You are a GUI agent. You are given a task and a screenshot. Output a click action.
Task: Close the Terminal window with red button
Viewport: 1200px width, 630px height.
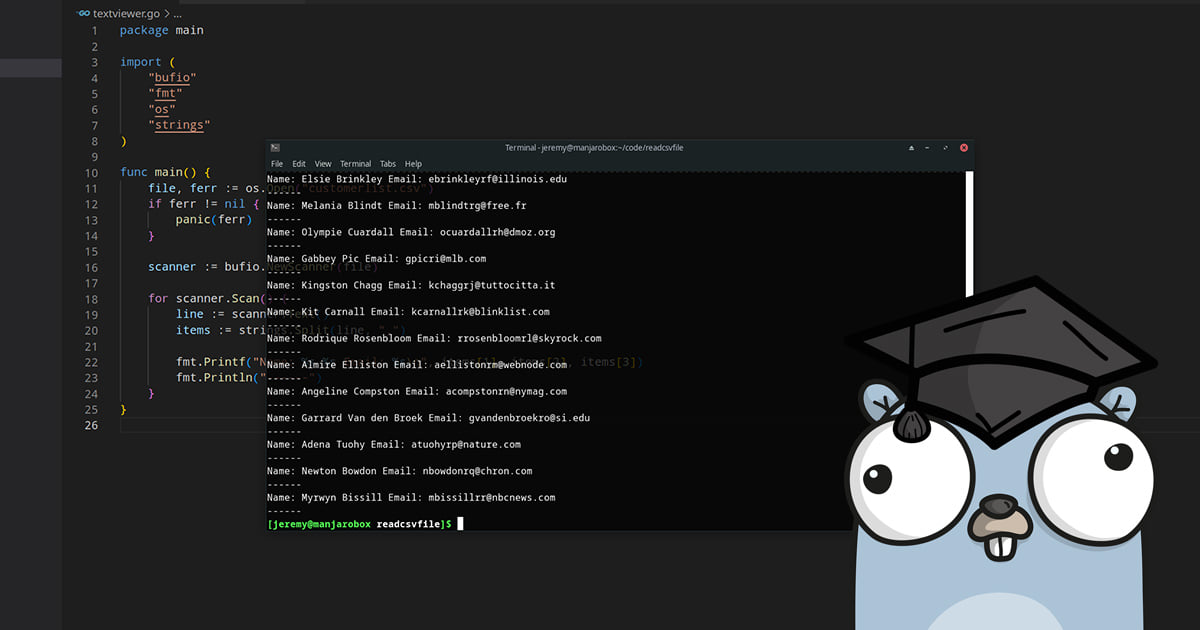tap(964, 148)
